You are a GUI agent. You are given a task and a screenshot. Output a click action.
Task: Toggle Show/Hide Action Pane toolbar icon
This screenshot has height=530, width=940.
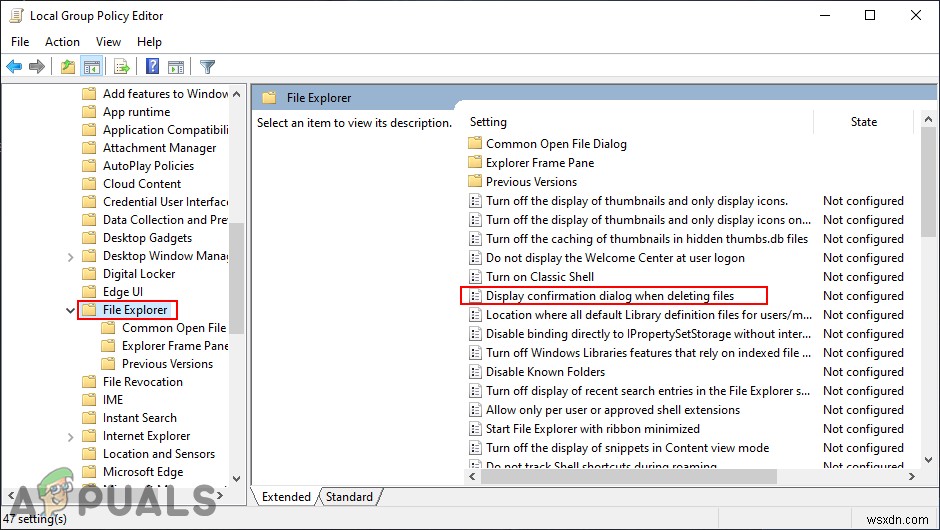pos(176,67)
